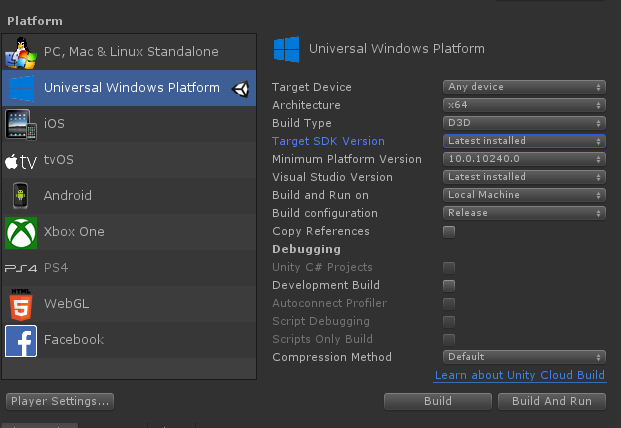Choose the iOS platform label

click(54, 124)
